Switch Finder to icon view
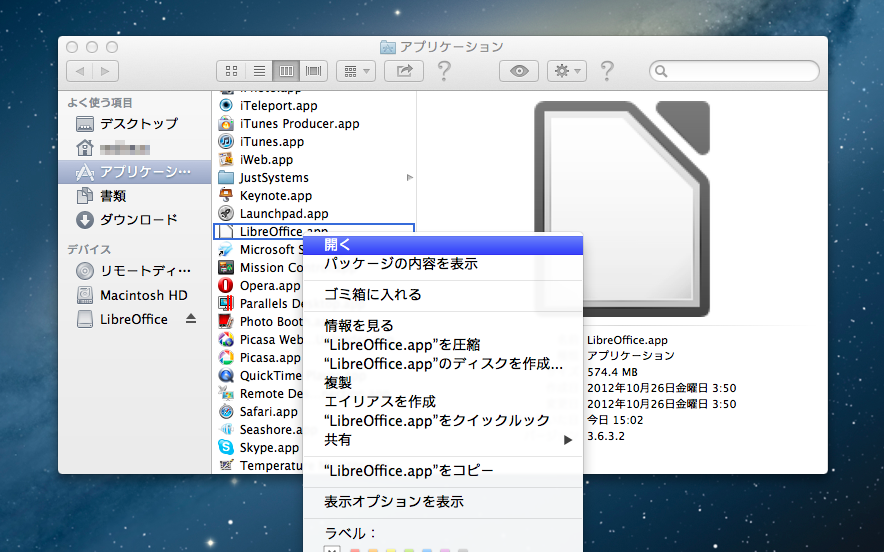 (231, 71)
